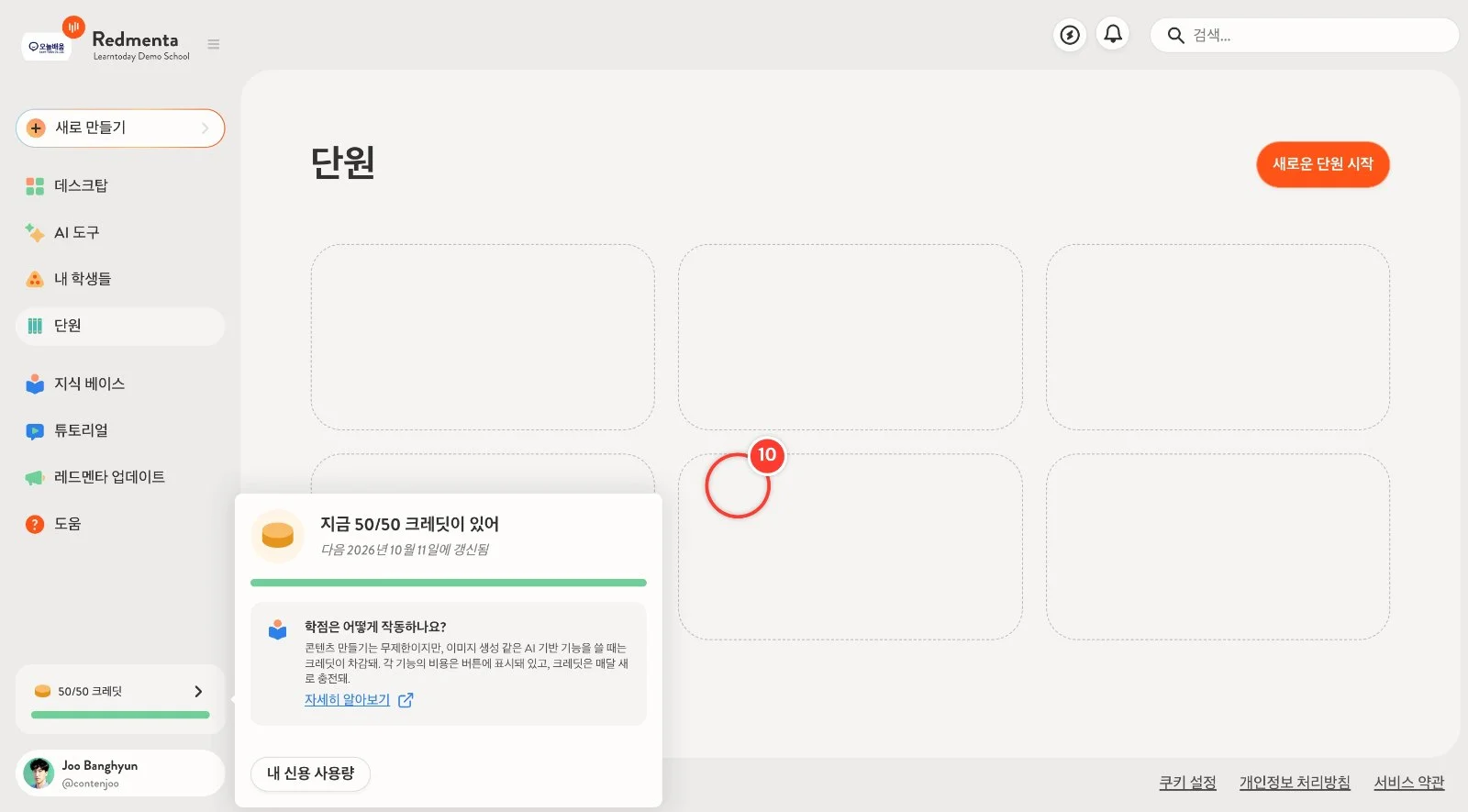Click the 내 학생들 icon
The width and height of the screenshot is (1468, 812).
35,279
